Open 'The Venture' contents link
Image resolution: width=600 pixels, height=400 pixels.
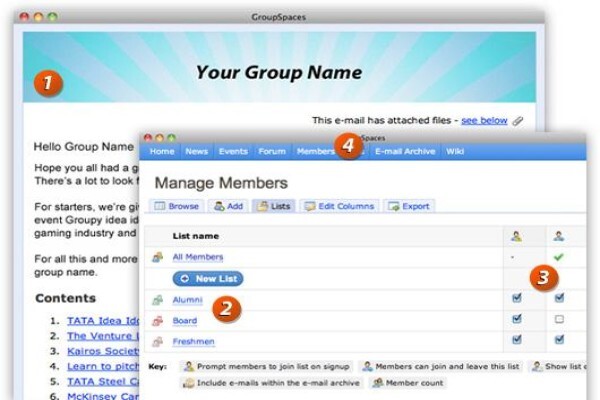103,336
